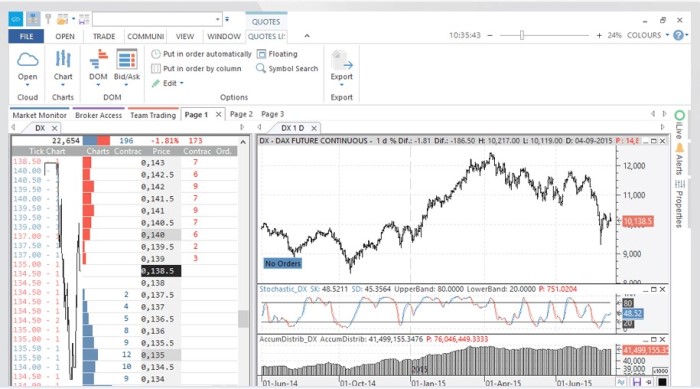Click the Bid/Ask icon in the ribbon
Image resolution: width=700 pixels, height=389 pixels.
[x=127, y=60]
